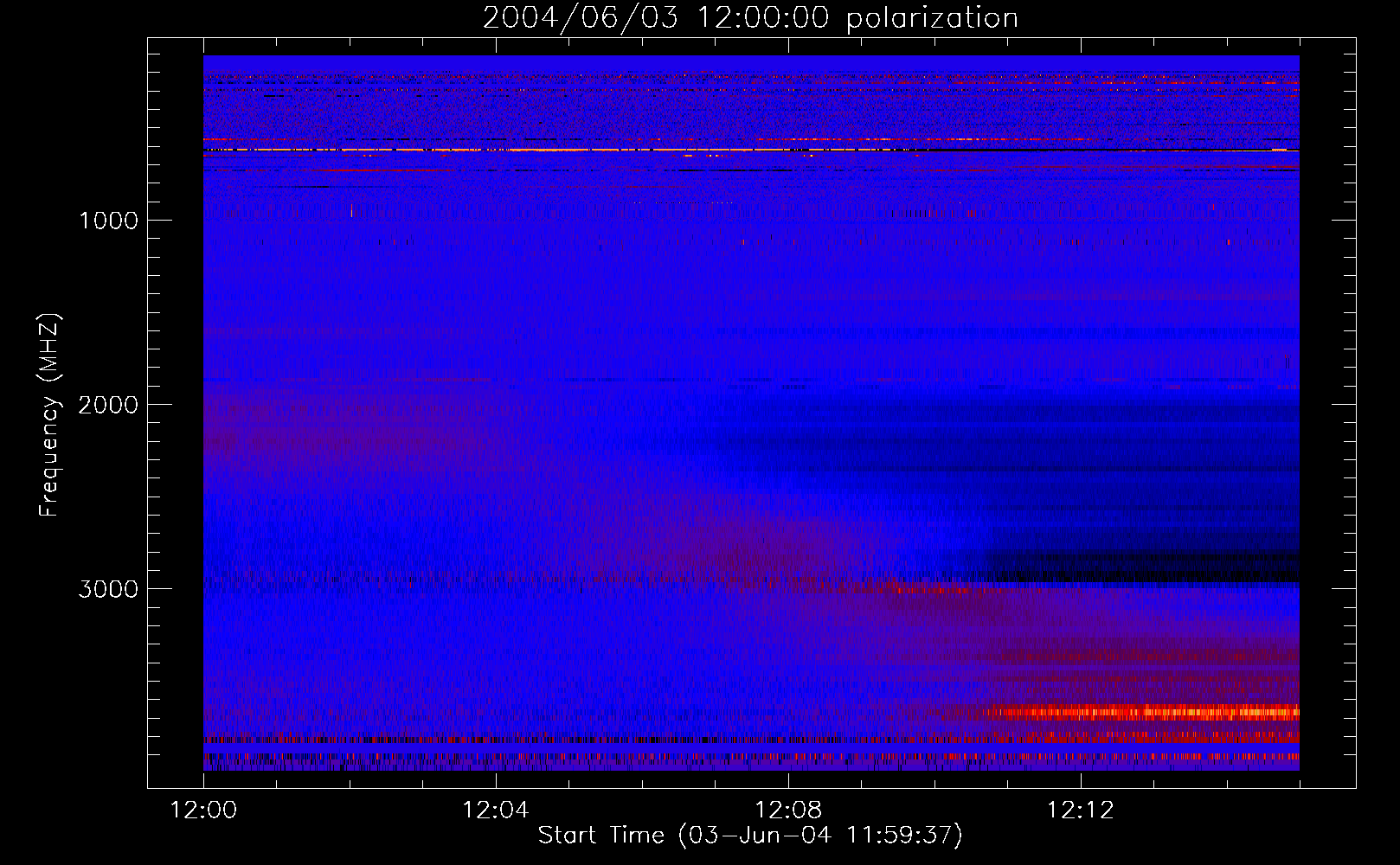This screenshot has width=1400, height=865.
Task: Click the 12:00 time tick label
Action: (203, 811)
